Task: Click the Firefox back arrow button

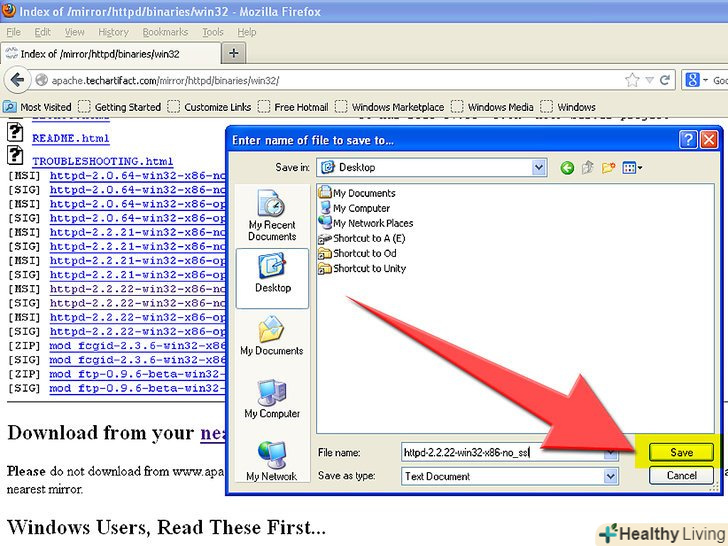Action: click(17, 80)
